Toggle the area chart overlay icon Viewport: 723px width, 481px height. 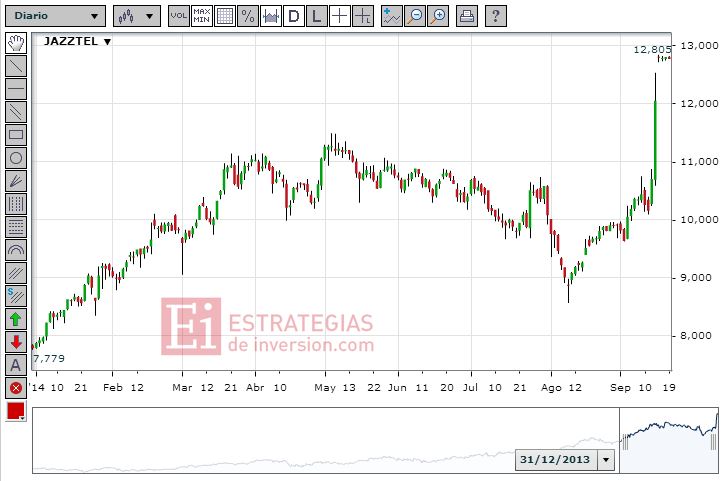click(271, 16)
